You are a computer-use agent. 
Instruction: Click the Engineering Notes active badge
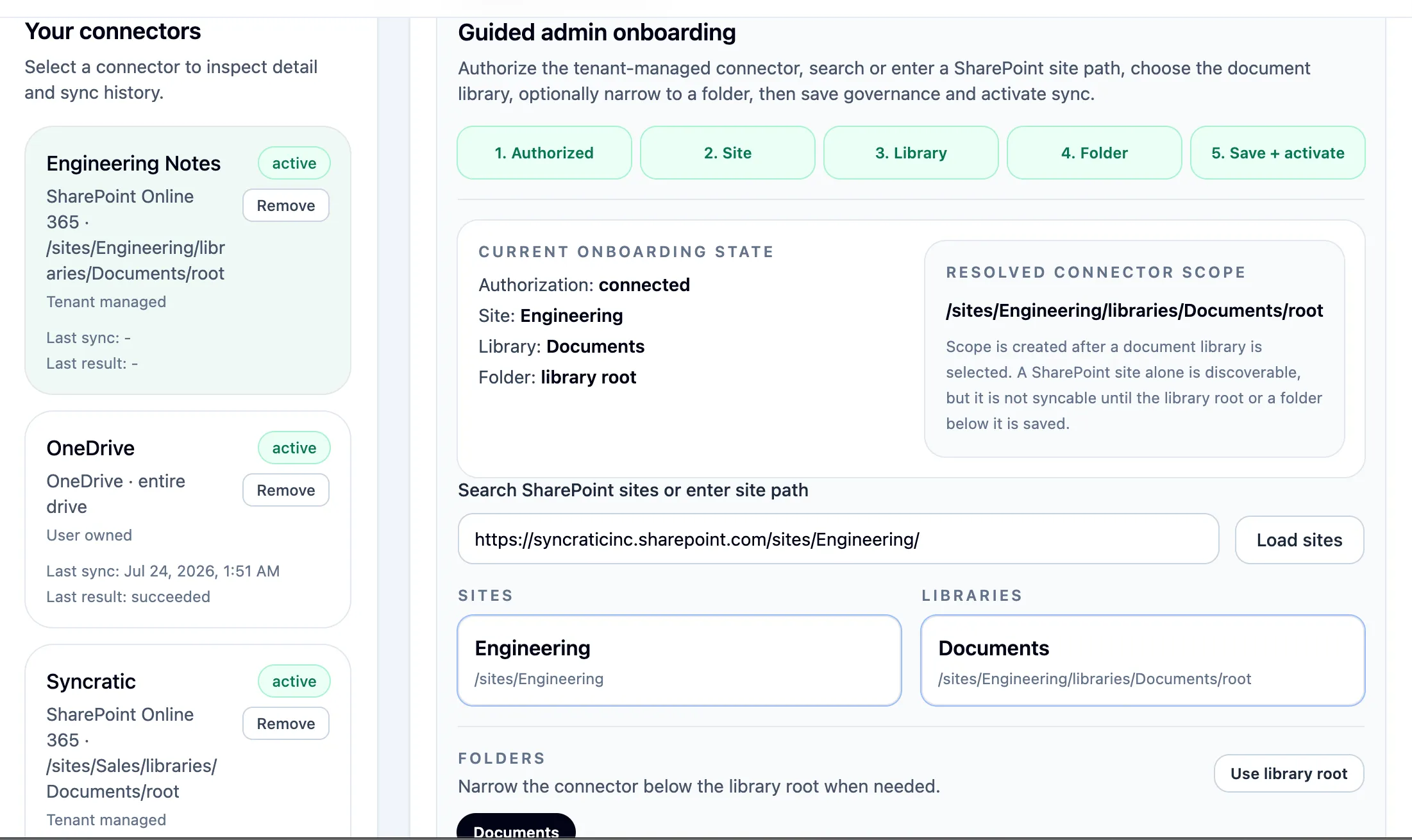point(294,163)
